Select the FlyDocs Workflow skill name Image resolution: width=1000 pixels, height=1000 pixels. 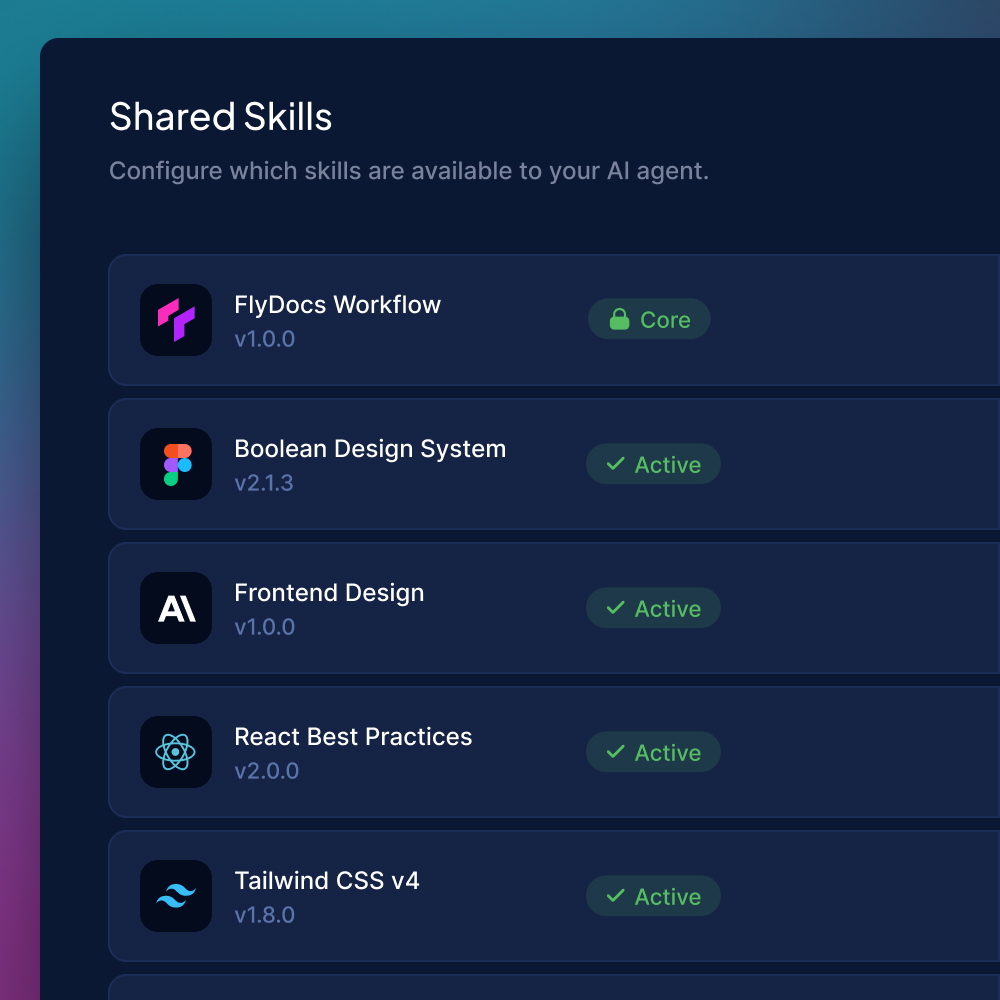337,305
